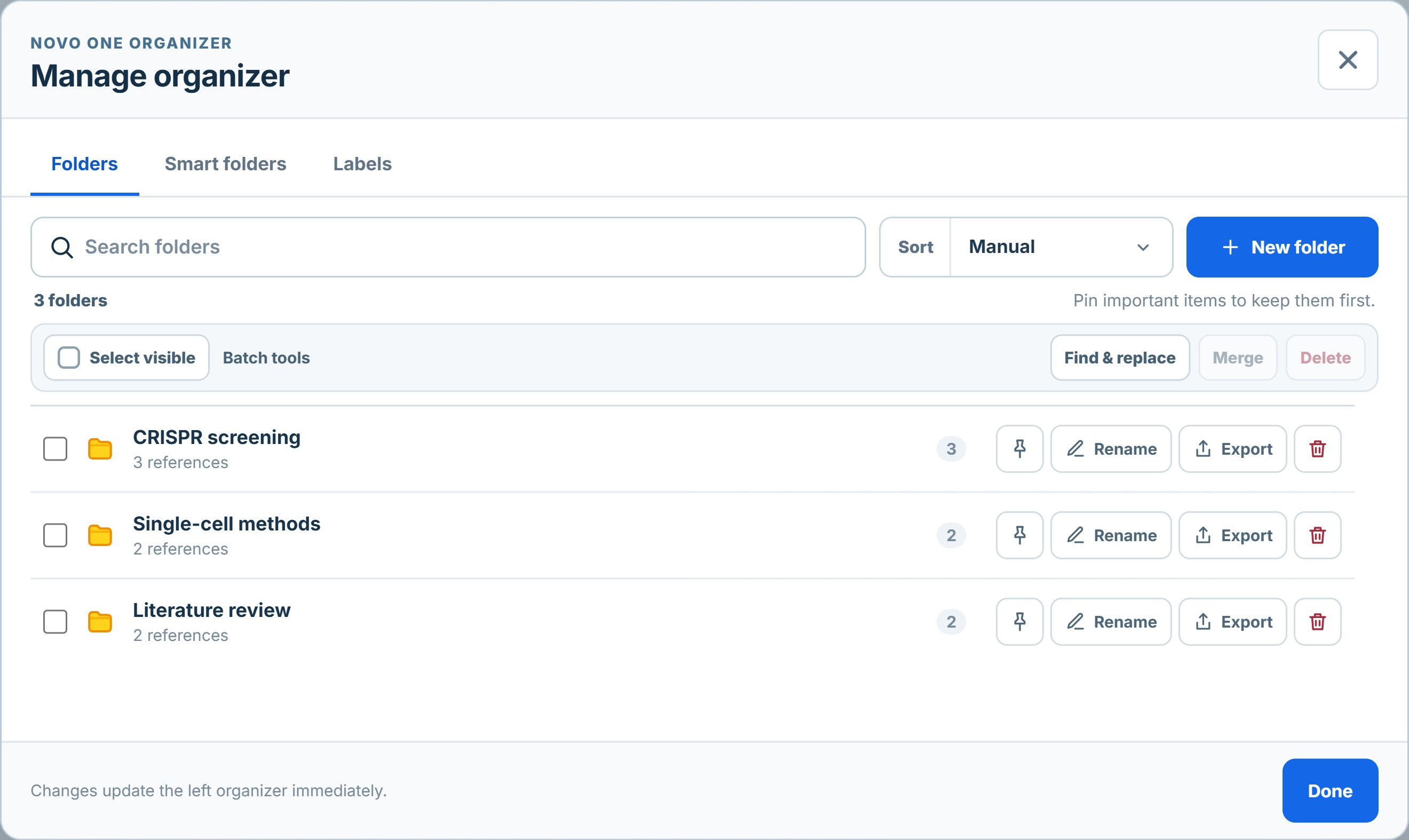Export the Single-cell methods folder
1409x840 pixels.
tap(1232, 535)
